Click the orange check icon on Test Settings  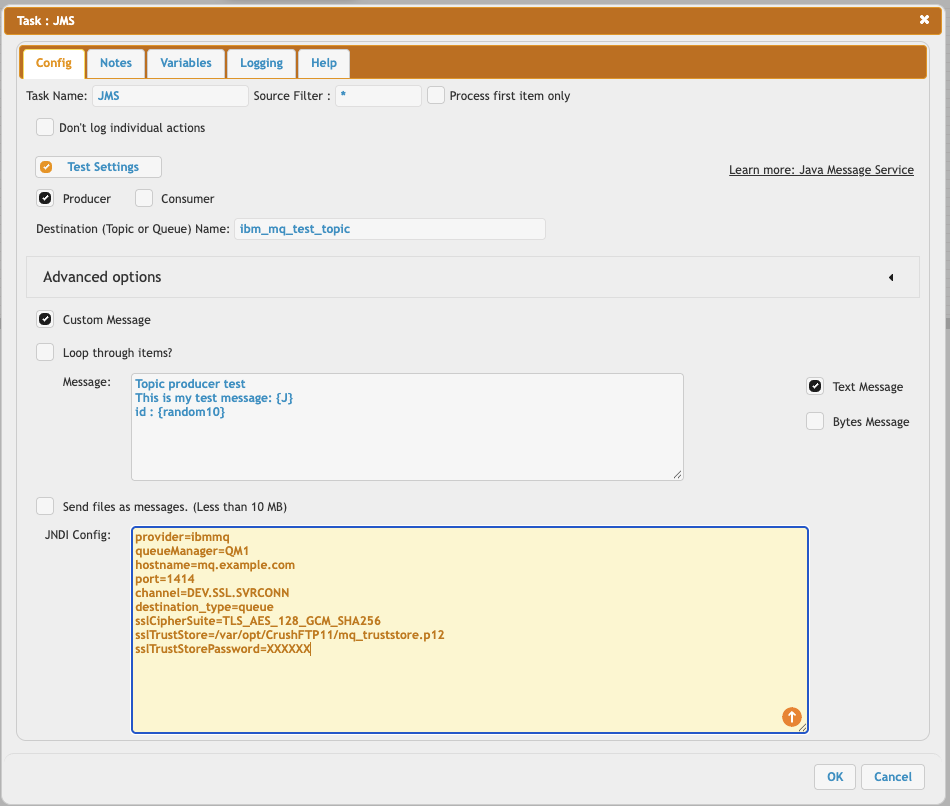(x=46, y=167)
